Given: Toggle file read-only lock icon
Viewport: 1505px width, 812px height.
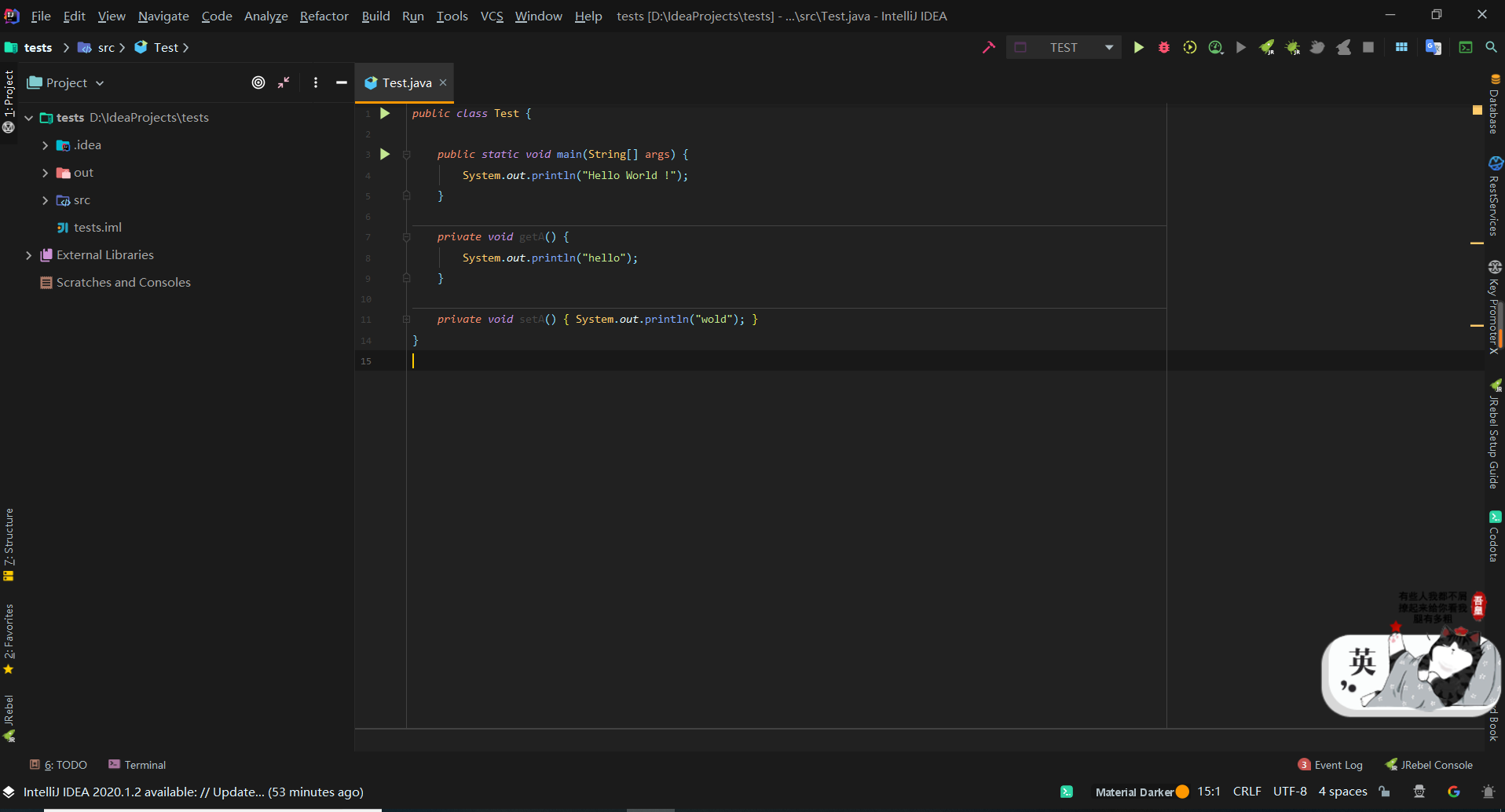Looking at the screenshot, I should point(1385,792).
